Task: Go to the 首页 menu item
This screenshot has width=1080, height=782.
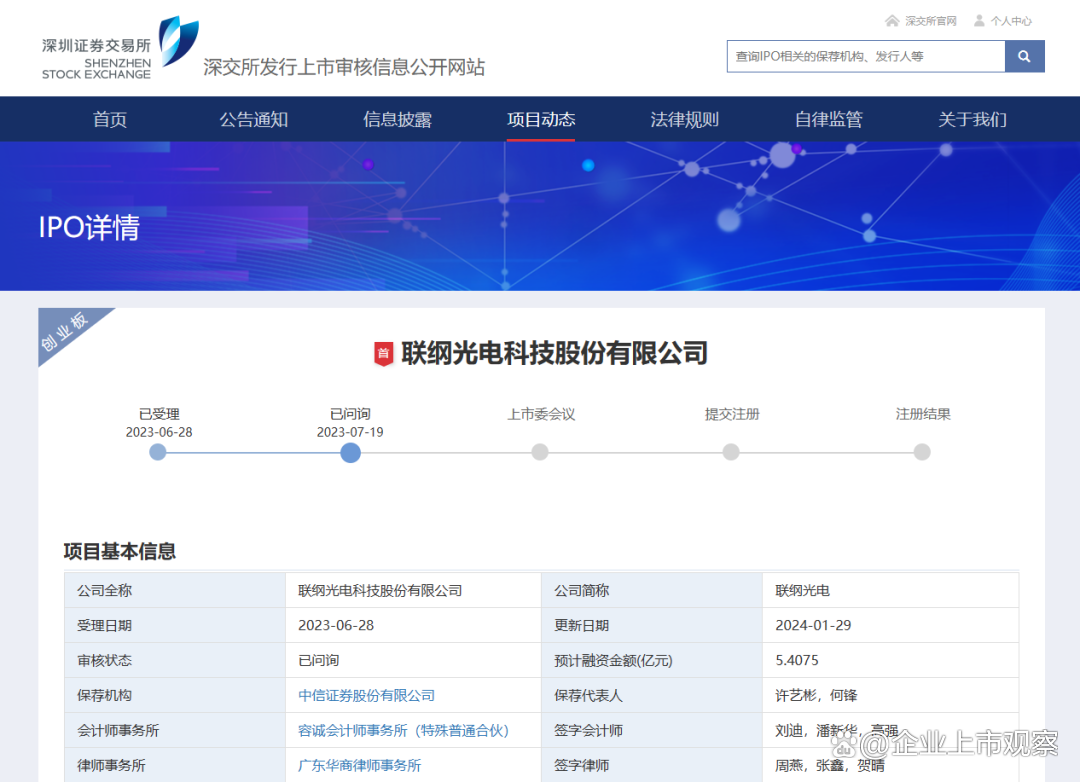Action: 108,118
